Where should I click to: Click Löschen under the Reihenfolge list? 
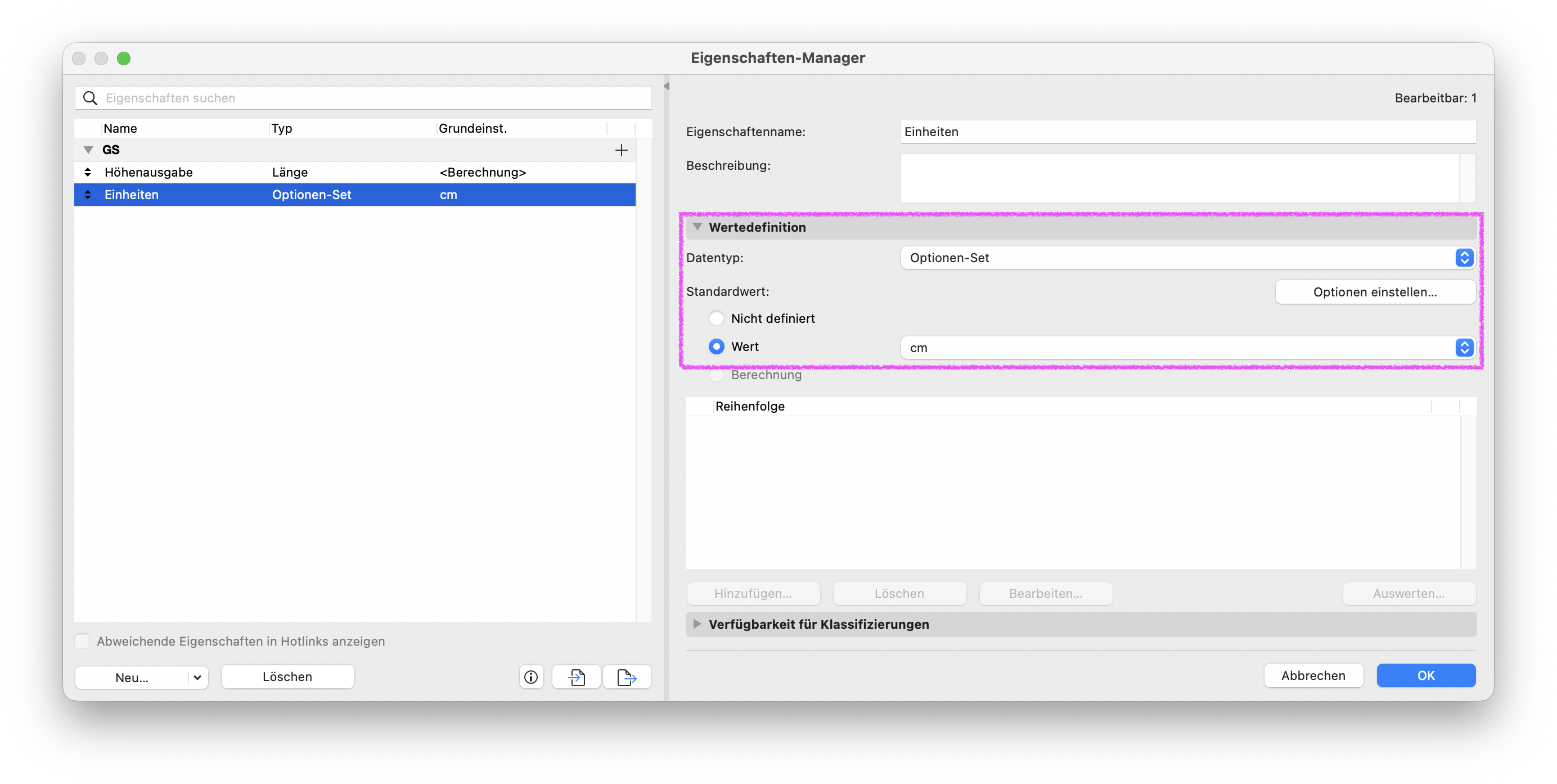(x=899, y=593)
